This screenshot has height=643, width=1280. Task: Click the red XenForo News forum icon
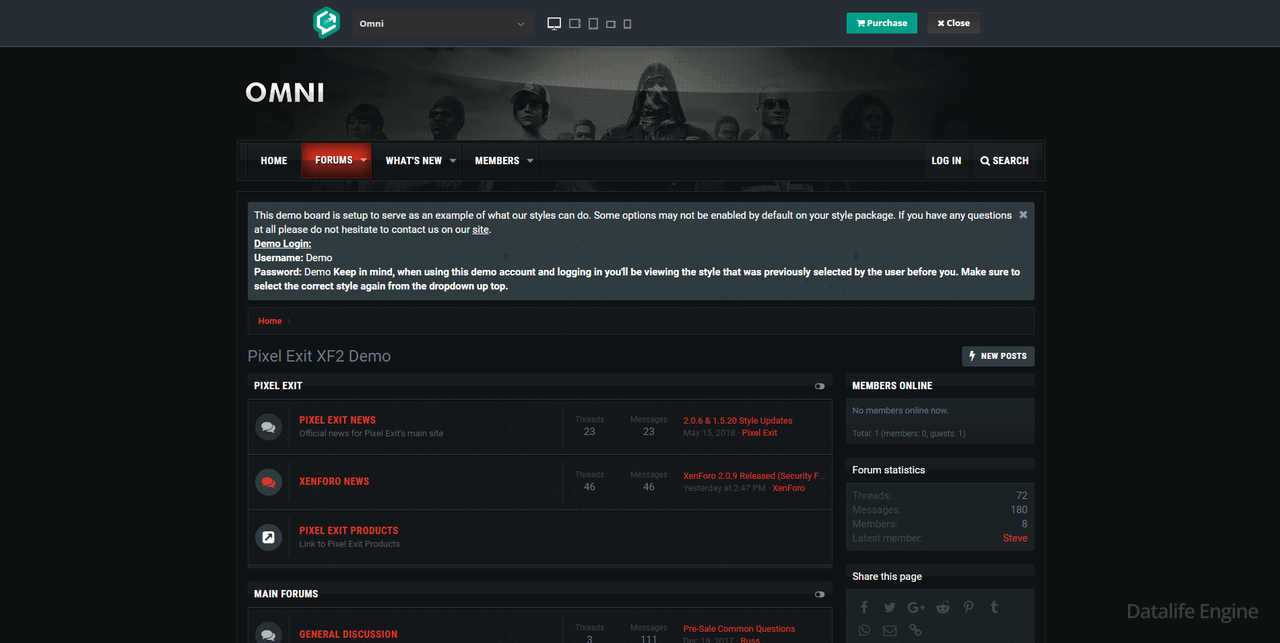tap(268, 482)
